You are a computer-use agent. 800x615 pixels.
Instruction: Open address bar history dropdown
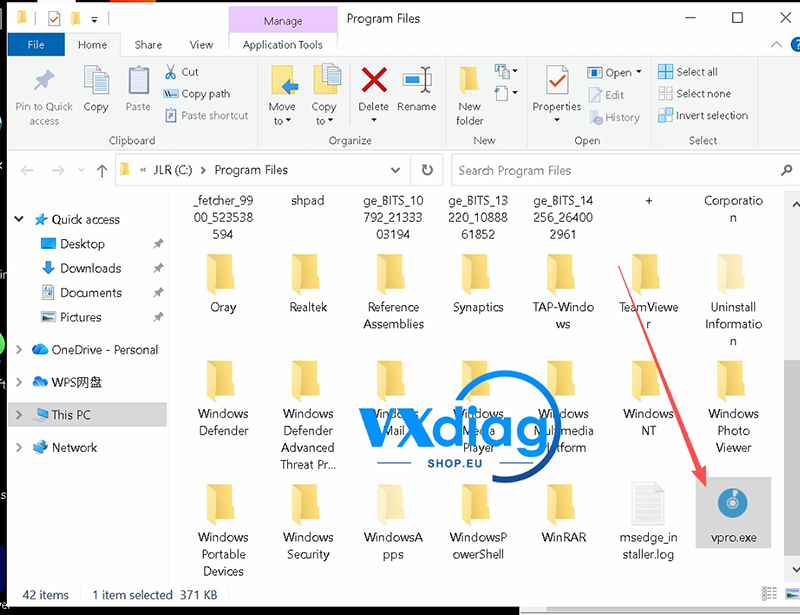pos(395,170)
